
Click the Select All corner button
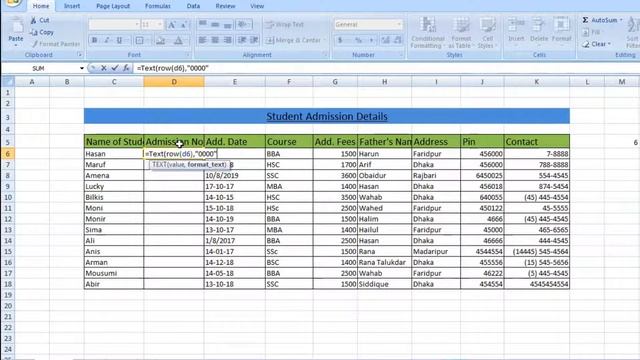[x=8, y=82]
